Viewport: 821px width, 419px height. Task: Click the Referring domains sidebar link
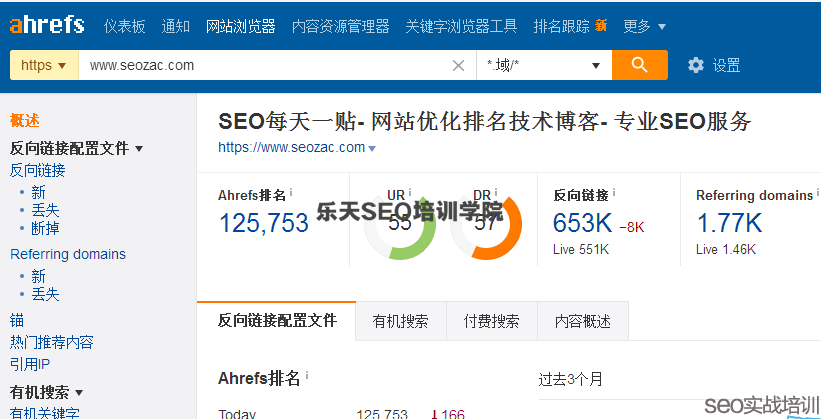(68, 254)
